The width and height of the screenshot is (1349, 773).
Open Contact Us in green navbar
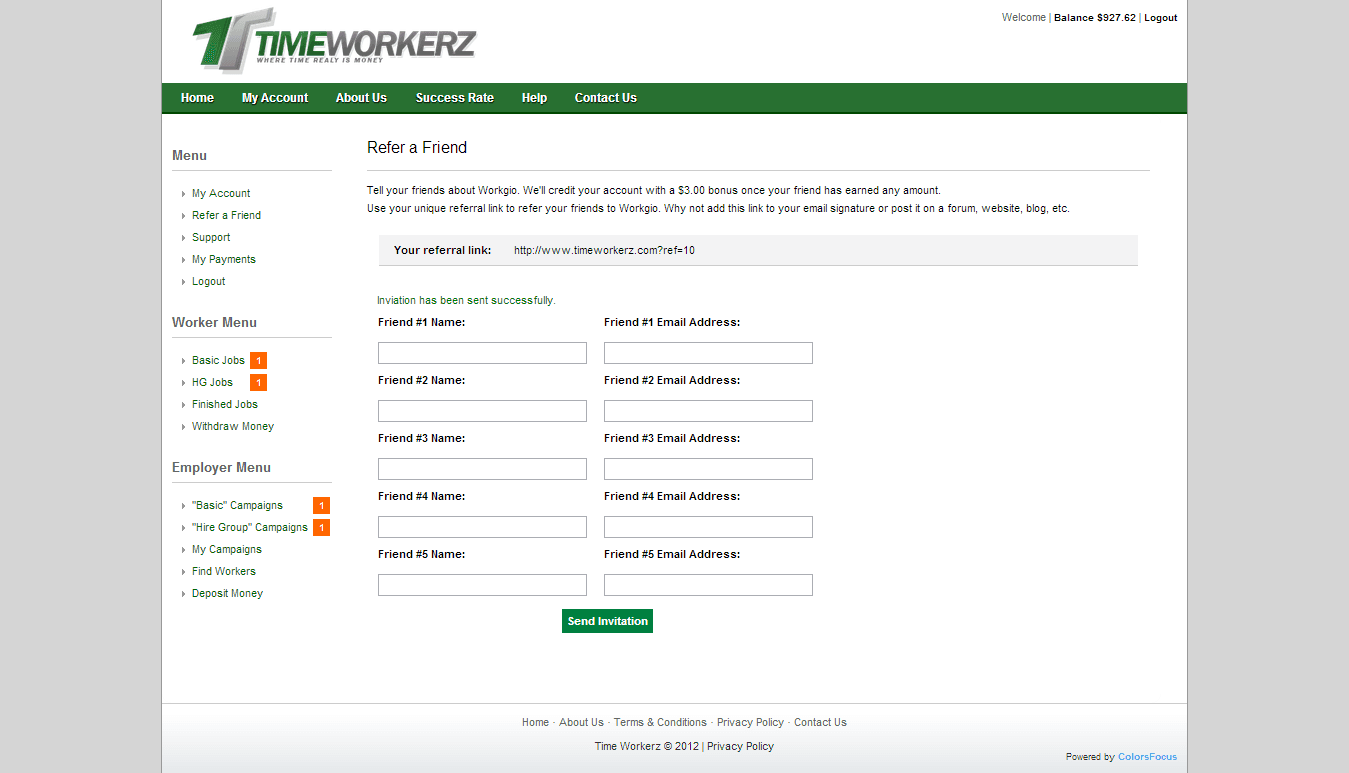[x=605, y=98]
